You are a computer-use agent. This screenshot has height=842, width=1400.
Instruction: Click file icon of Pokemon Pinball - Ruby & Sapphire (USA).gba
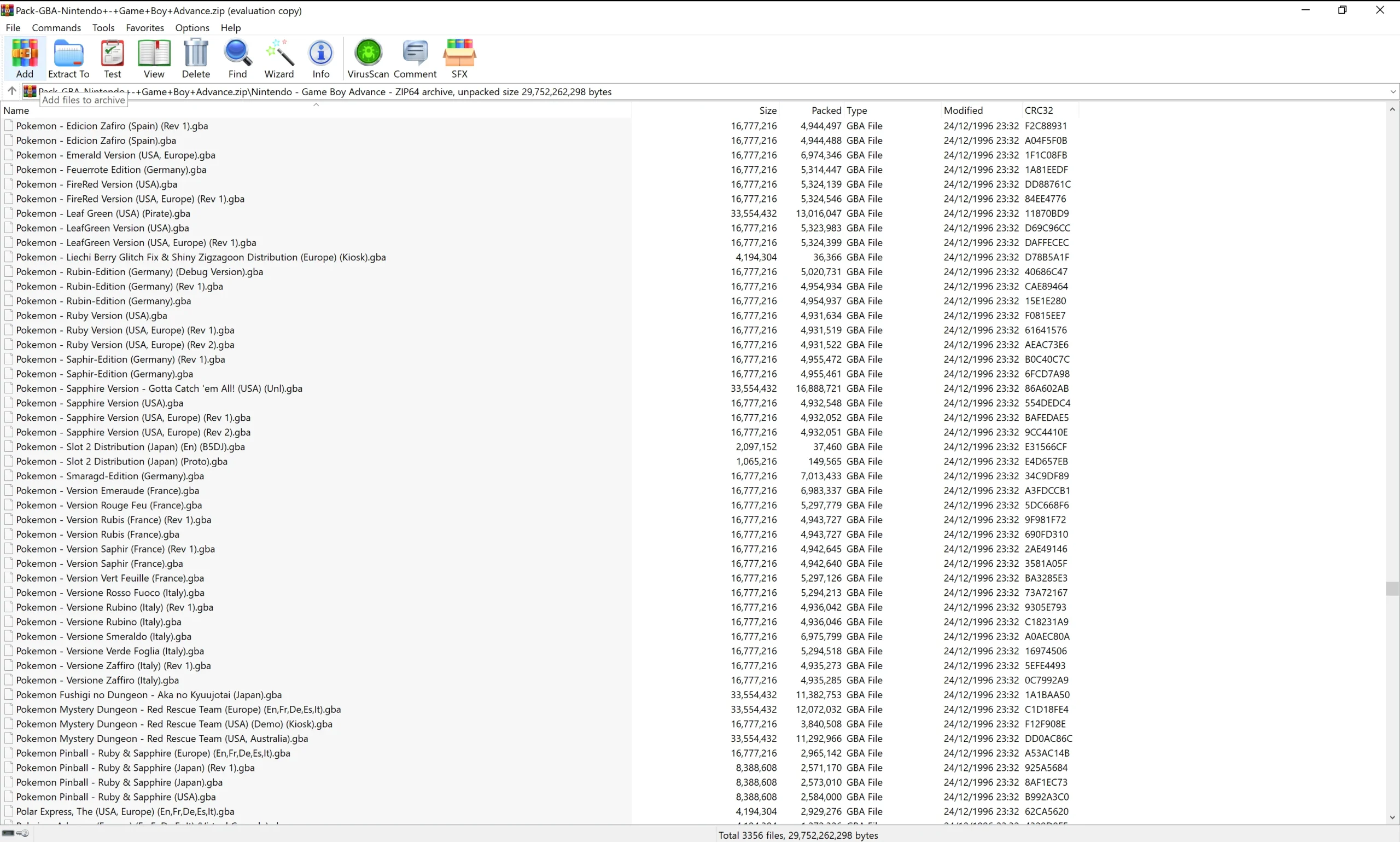(9, 797)
